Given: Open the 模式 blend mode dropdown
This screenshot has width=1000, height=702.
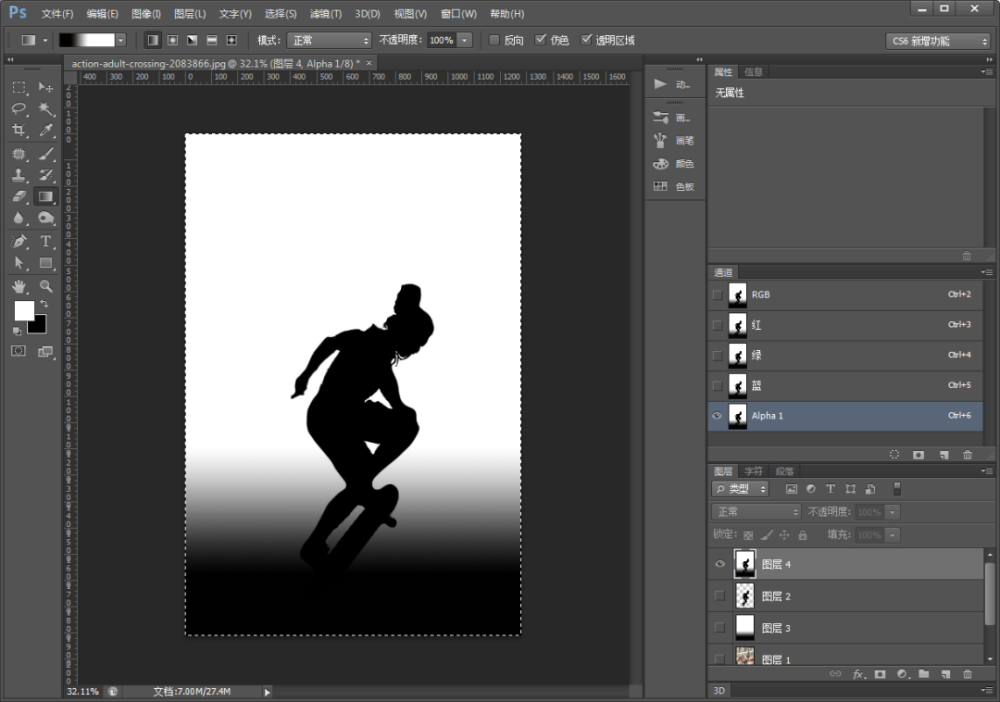Looking at the screenshot, I should pyautogui.click(x=329, y=40).
